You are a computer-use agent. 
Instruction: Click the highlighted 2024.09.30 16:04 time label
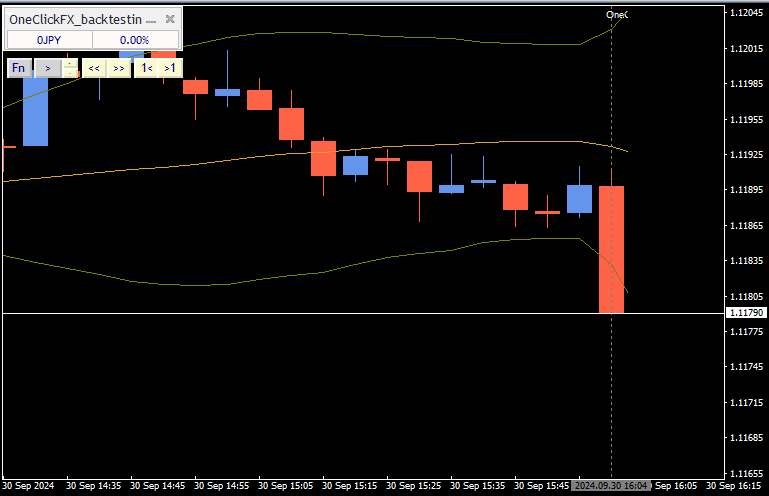(x=612, y=485)
